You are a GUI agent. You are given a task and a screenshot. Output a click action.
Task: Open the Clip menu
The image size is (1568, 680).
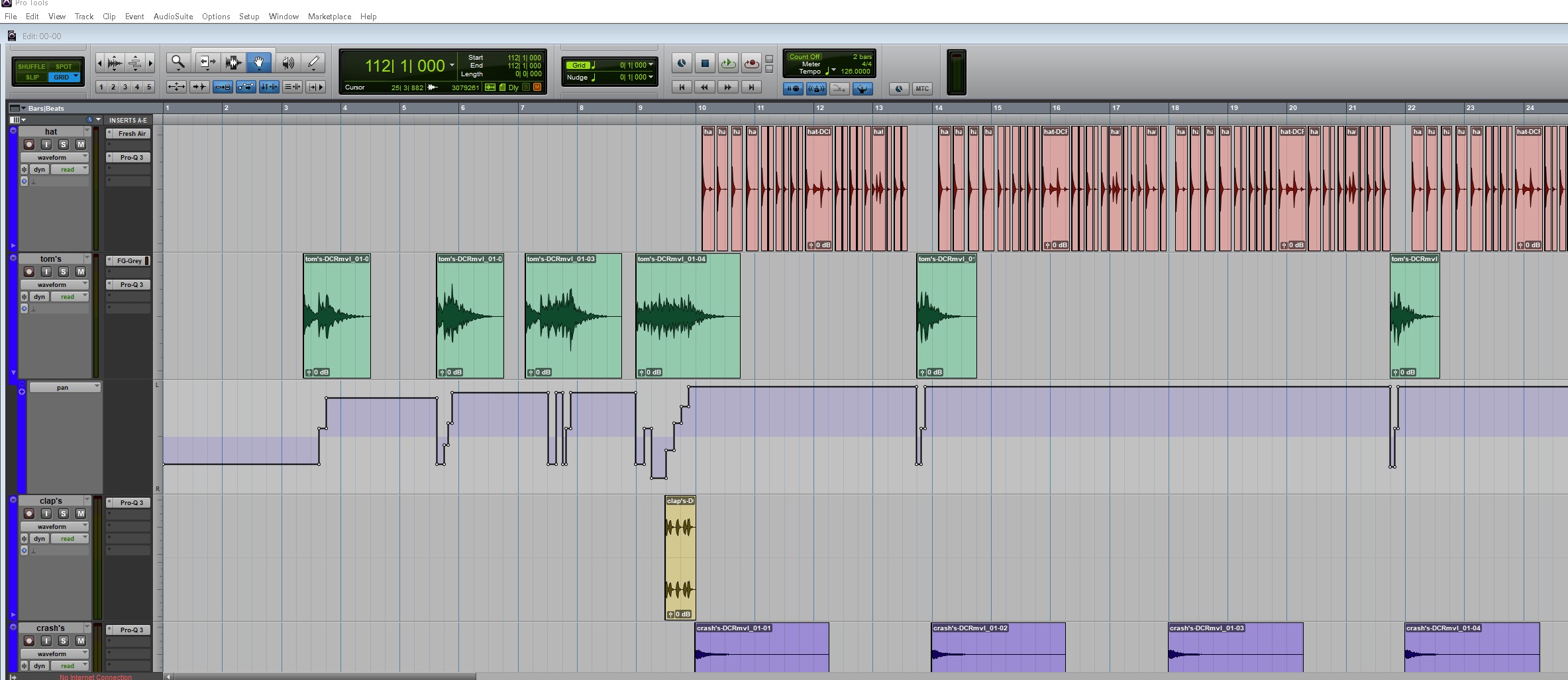point(109,16)
